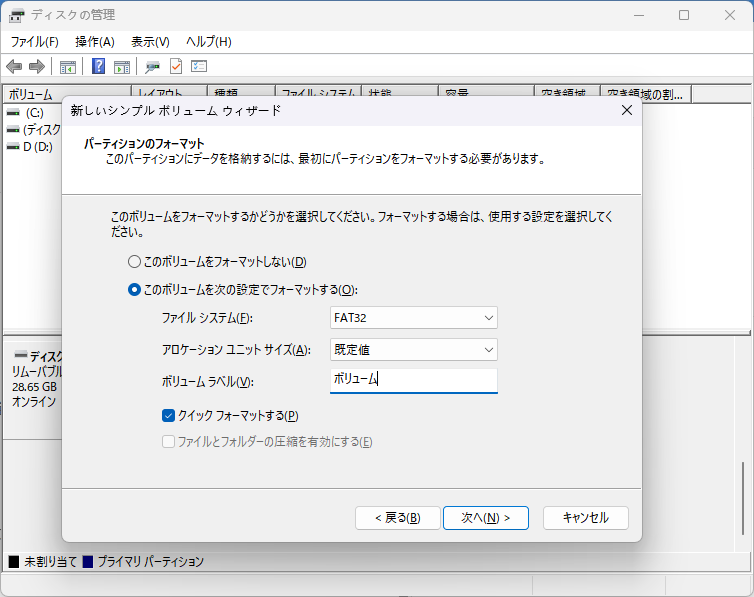Screen dimensions: 754x597
Task: Click the navy プライマリ パーティション legend swatch
Action: pyautogui.click(x=88, y=562)
